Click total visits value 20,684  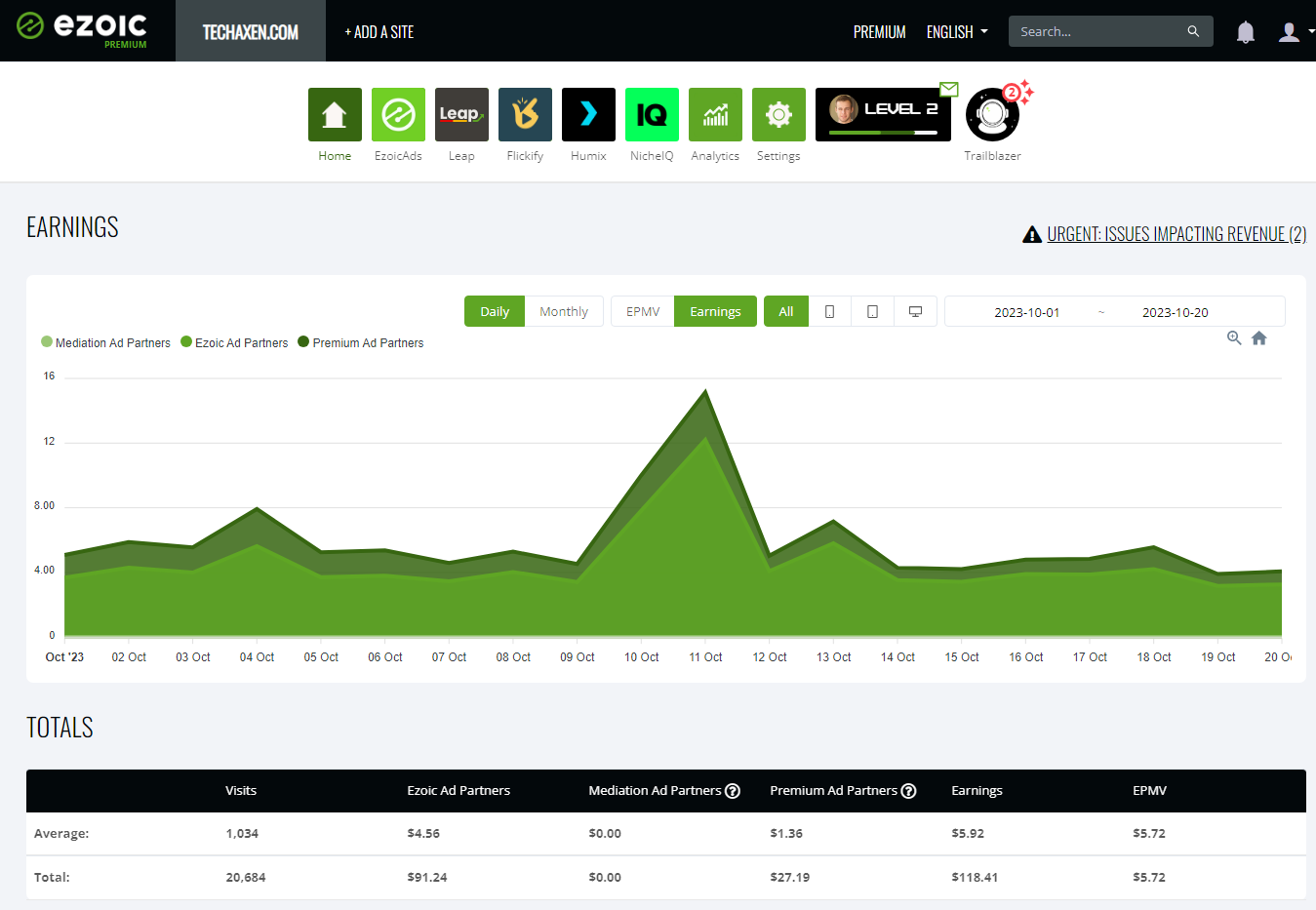(x=246, y=878)
